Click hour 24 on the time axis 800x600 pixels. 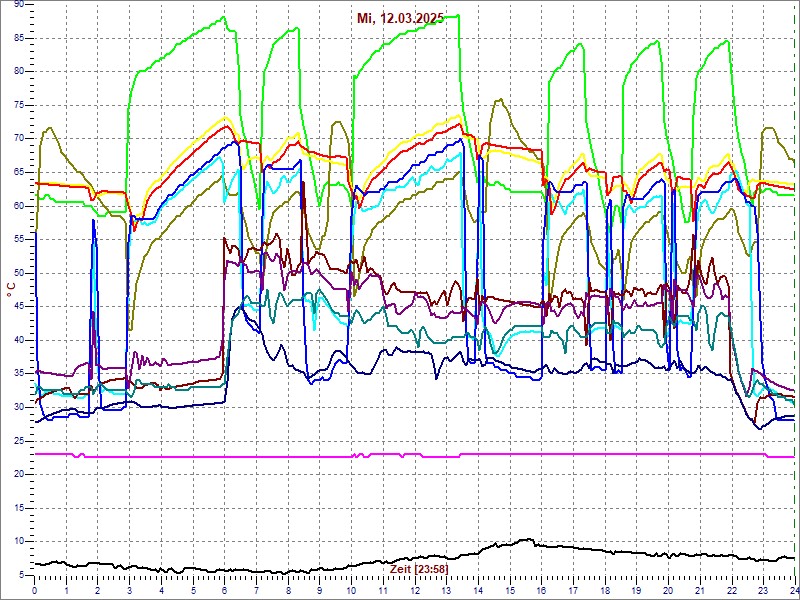coord(793,590)
